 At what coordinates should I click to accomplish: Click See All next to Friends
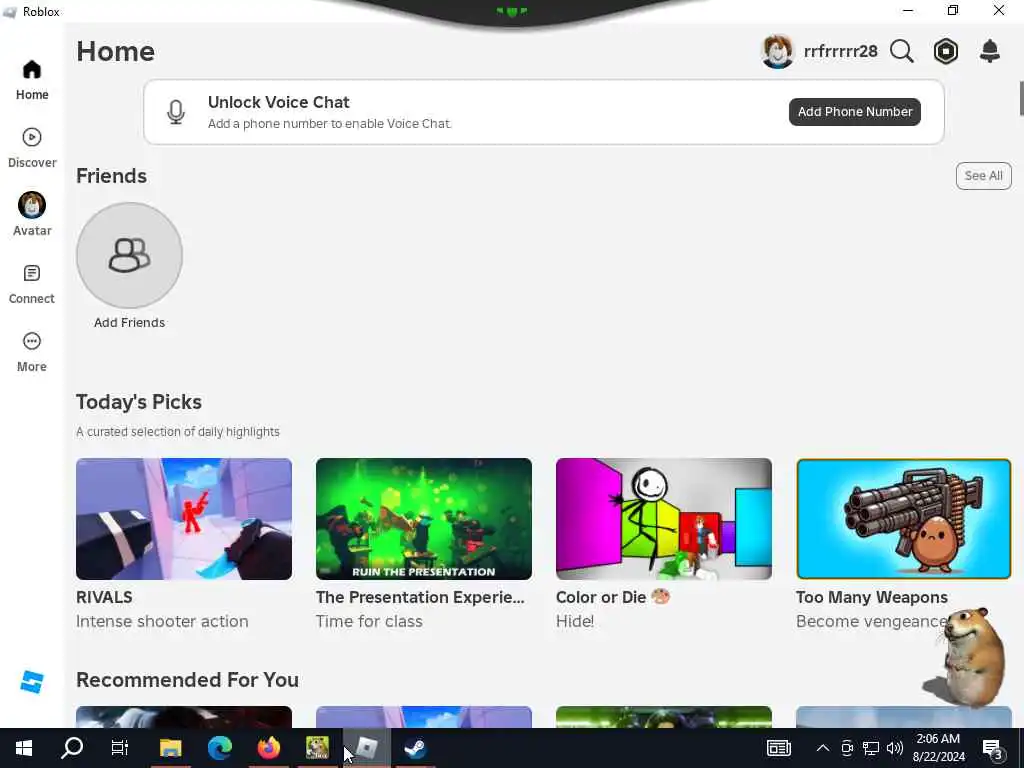984,176
